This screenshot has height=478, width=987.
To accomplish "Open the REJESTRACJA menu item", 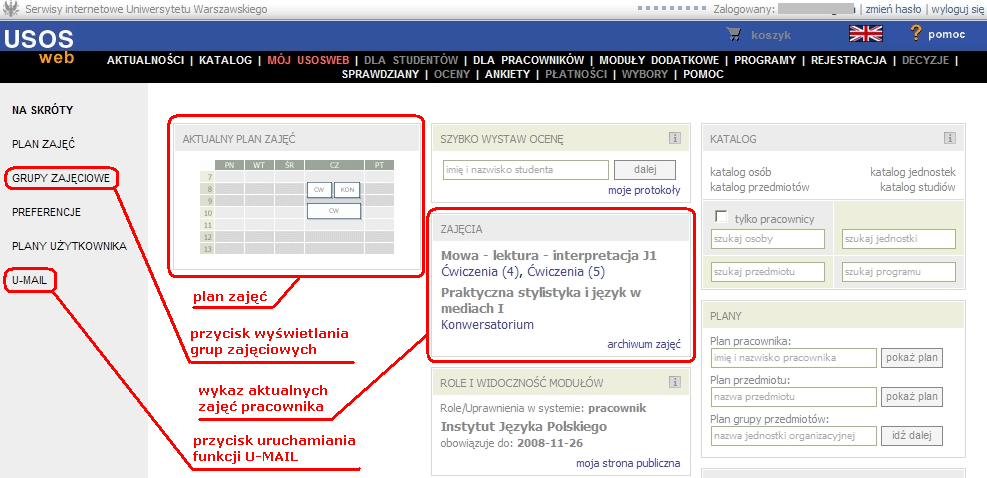I will [x=849, y=60].
